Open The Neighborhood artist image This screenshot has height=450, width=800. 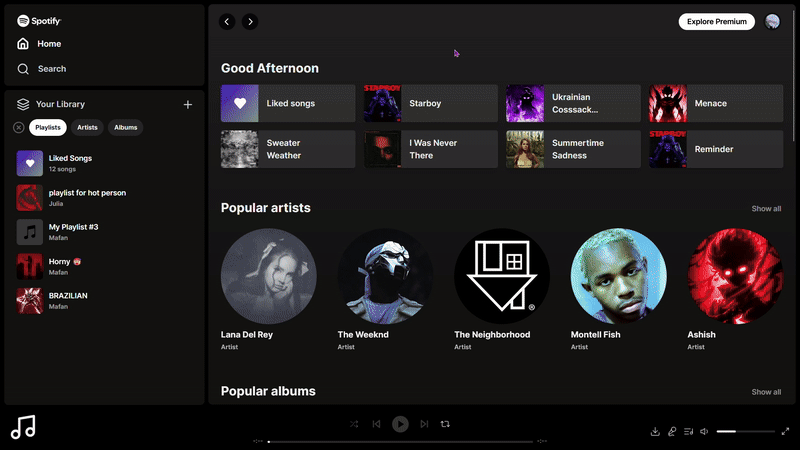(x=502, y=276)
